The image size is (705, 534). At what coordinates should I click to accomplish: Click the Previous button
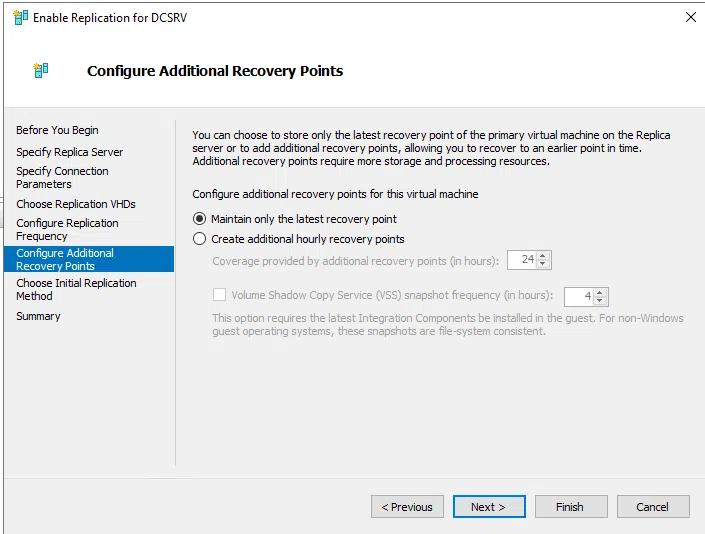407,507
